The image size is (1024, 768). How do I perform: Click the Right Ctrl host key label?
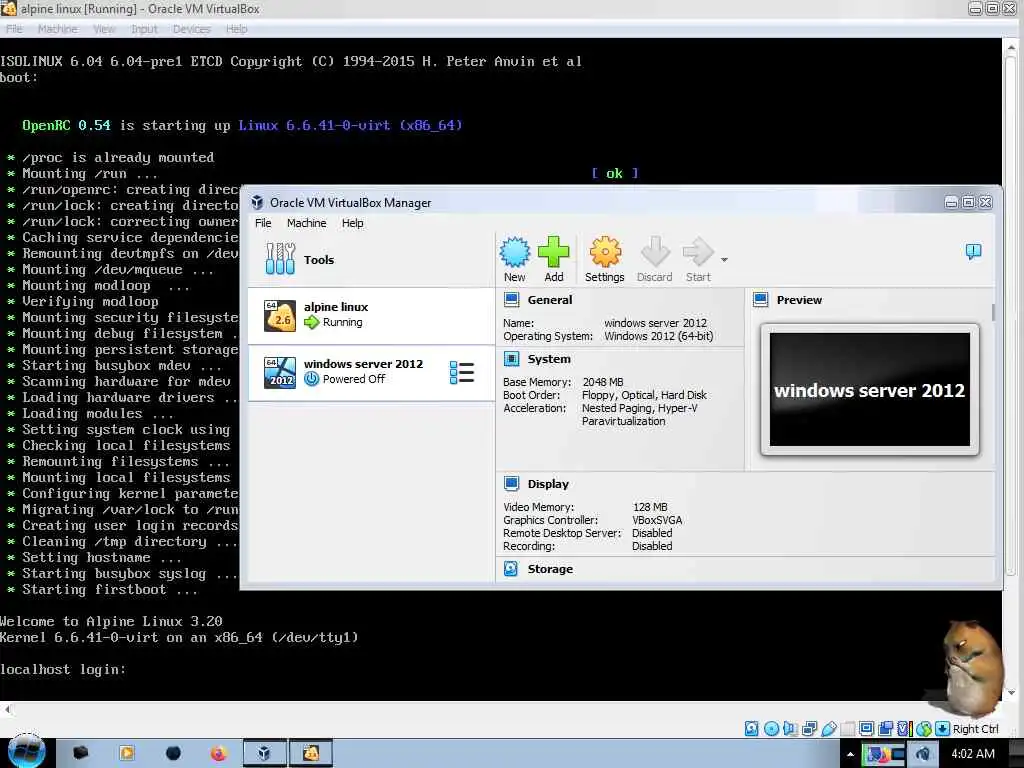975,729
